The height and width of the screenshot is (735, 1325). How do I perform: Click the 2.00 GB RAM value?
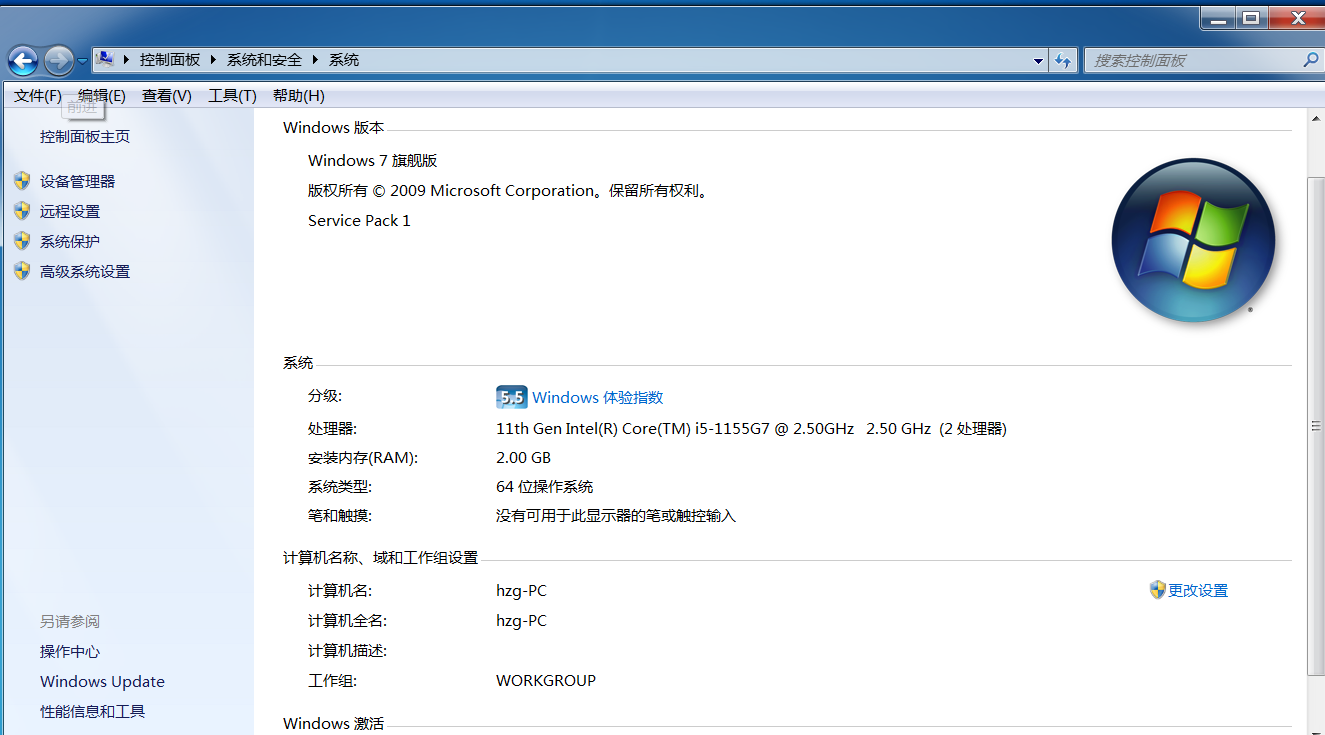tap(523, 458)
